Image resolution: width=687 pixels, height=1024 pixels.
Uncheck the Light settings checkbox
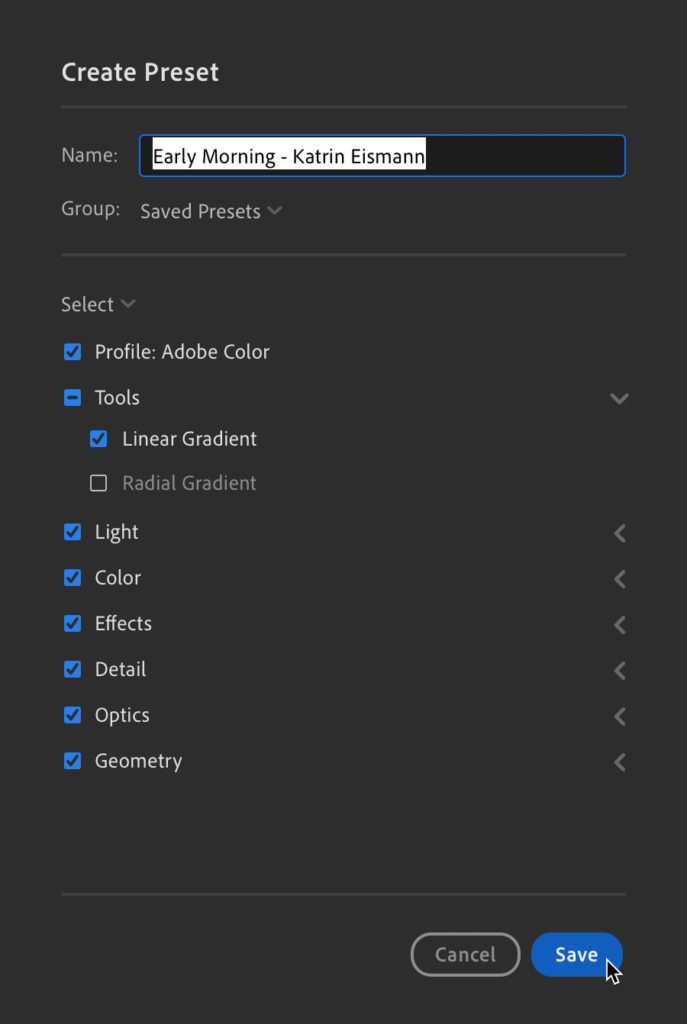point(72,532)
